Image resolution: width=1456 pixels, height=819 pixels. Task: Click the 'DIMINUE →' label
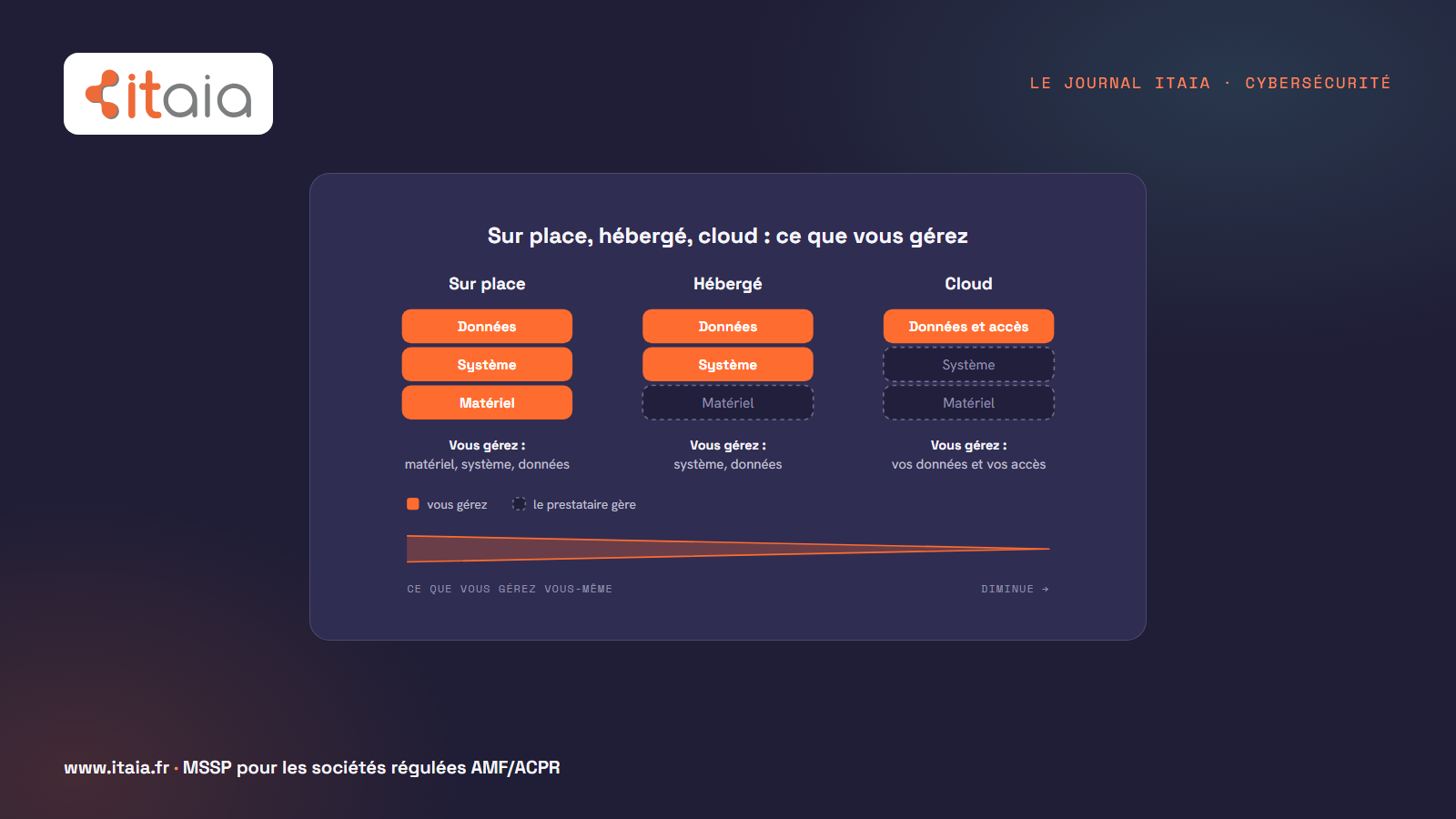pos(1015,589)
